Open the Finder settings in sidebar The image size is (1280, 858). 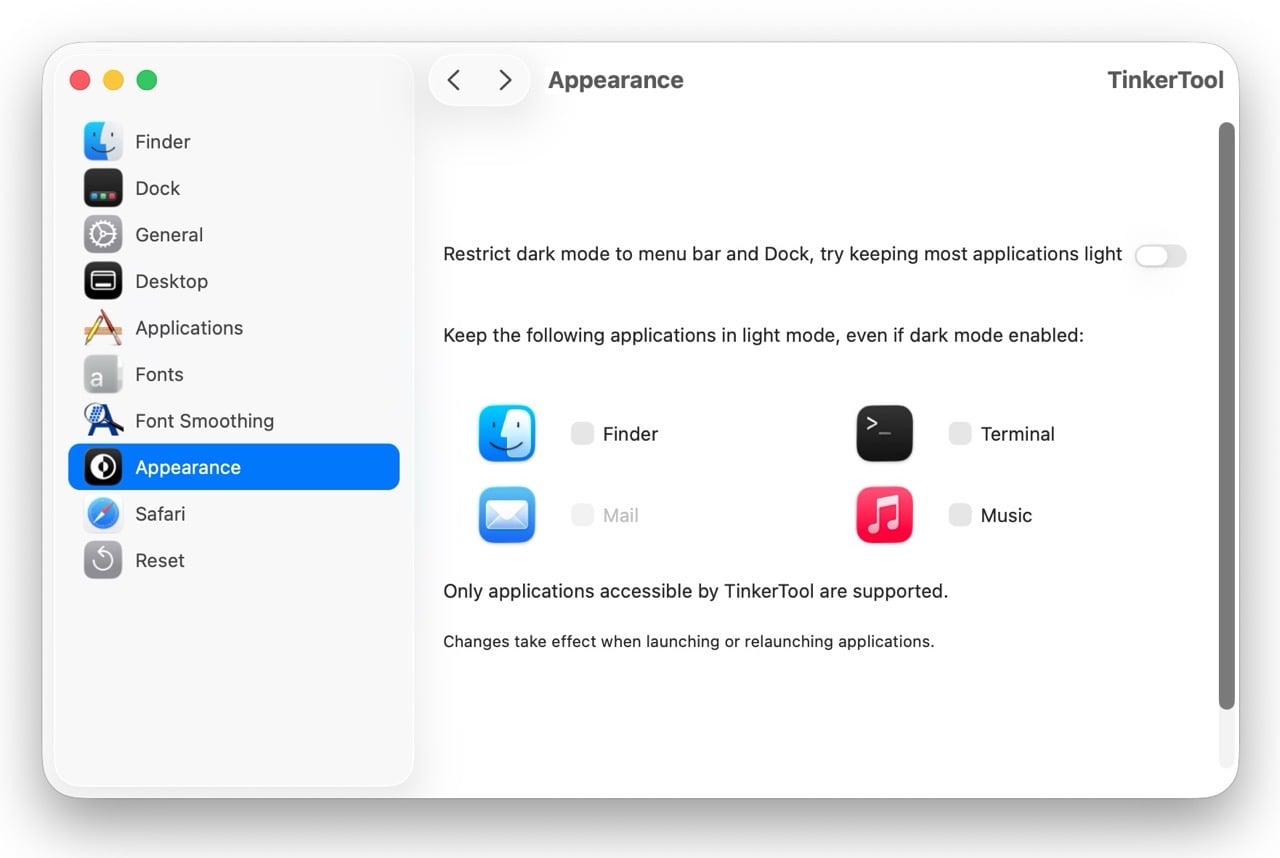[104, 141]
